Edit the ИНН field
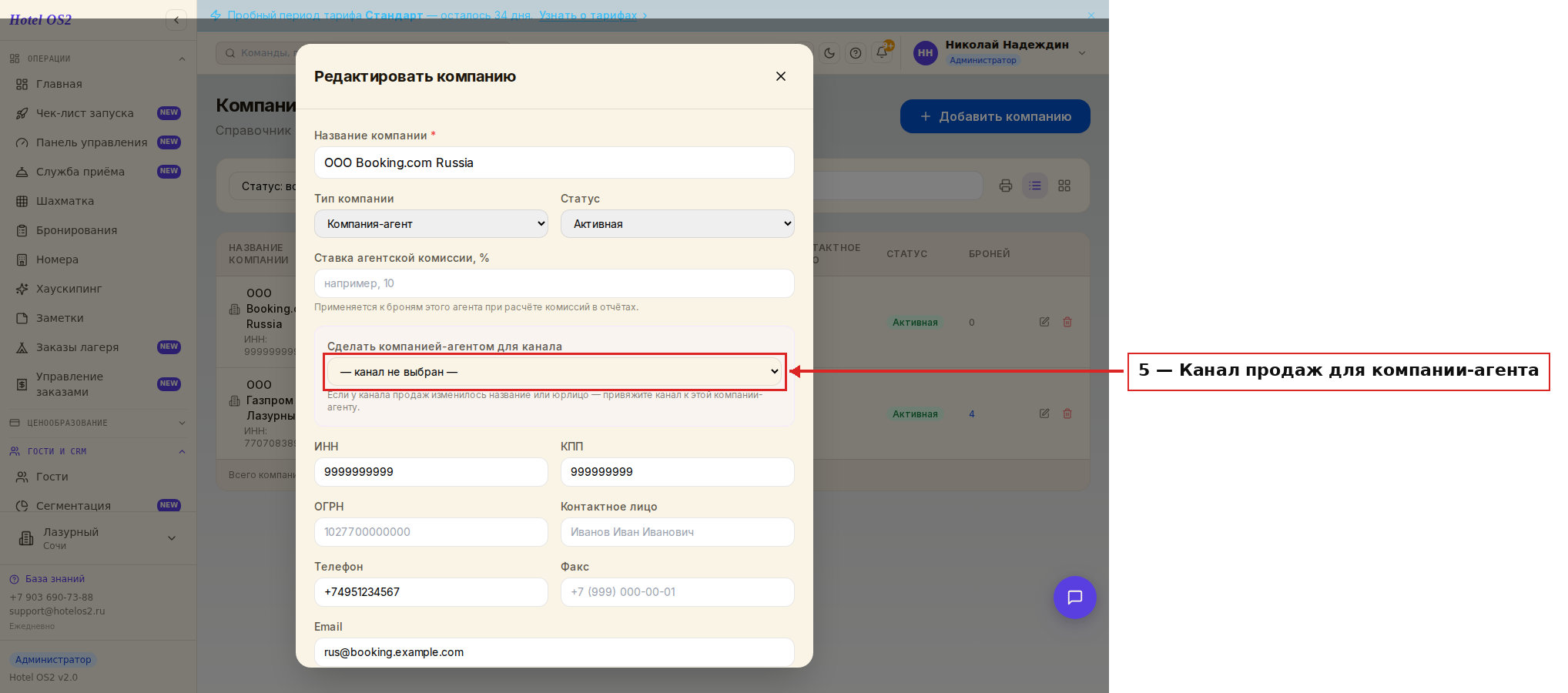The width and height of the screenshot is (1568, 693). (x=431, y=472)
